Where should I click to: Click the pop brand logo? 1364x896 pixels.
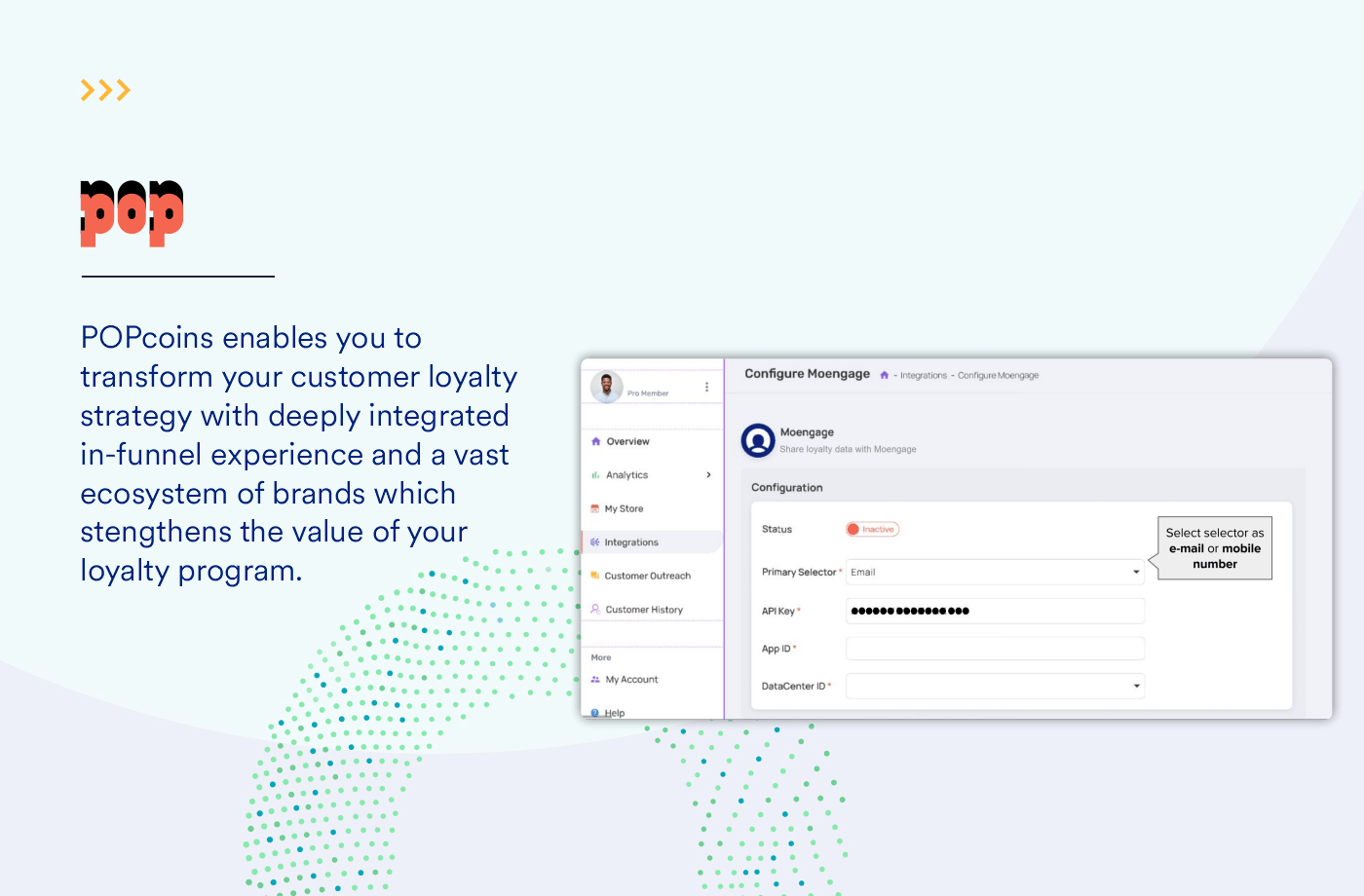pyautogui.click(x=132, y=213)
